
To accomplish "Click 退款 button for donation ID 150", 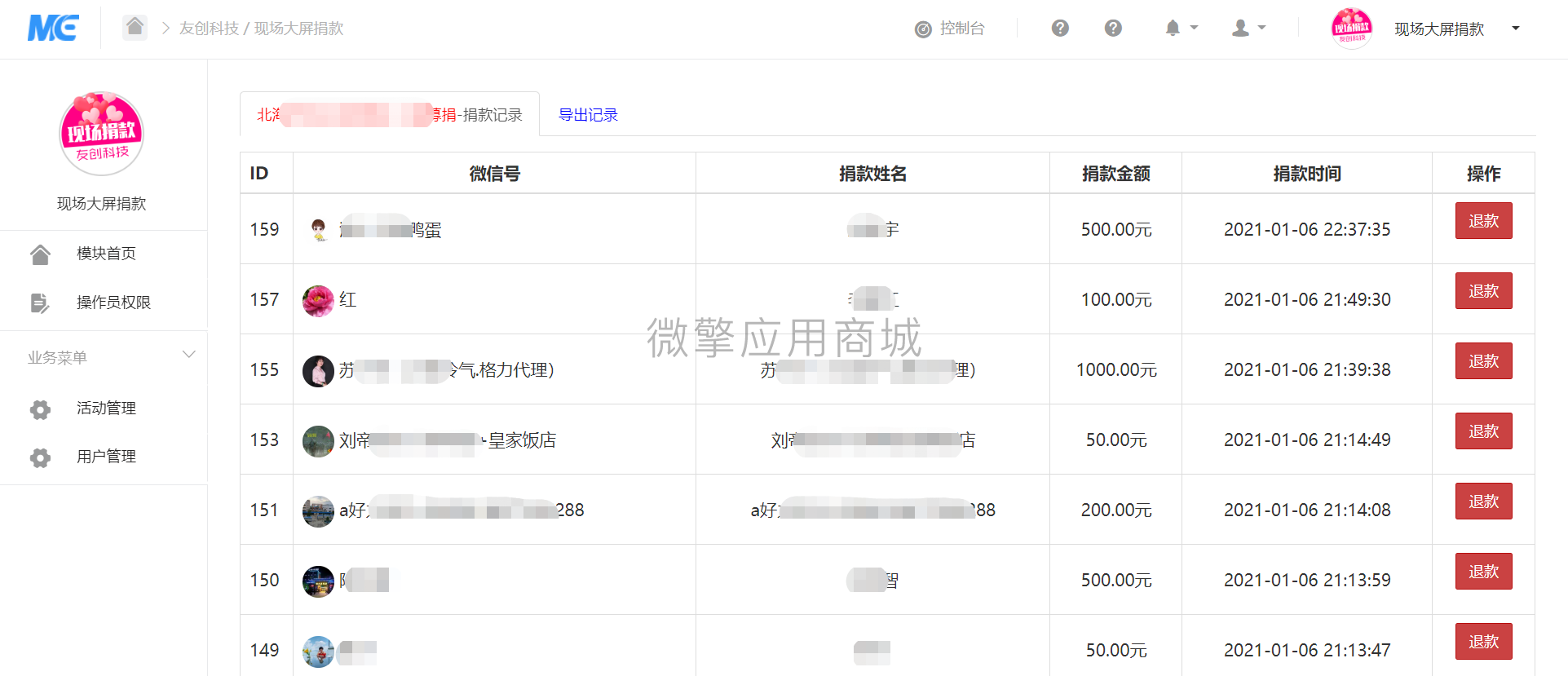I will coord(1483,572).
